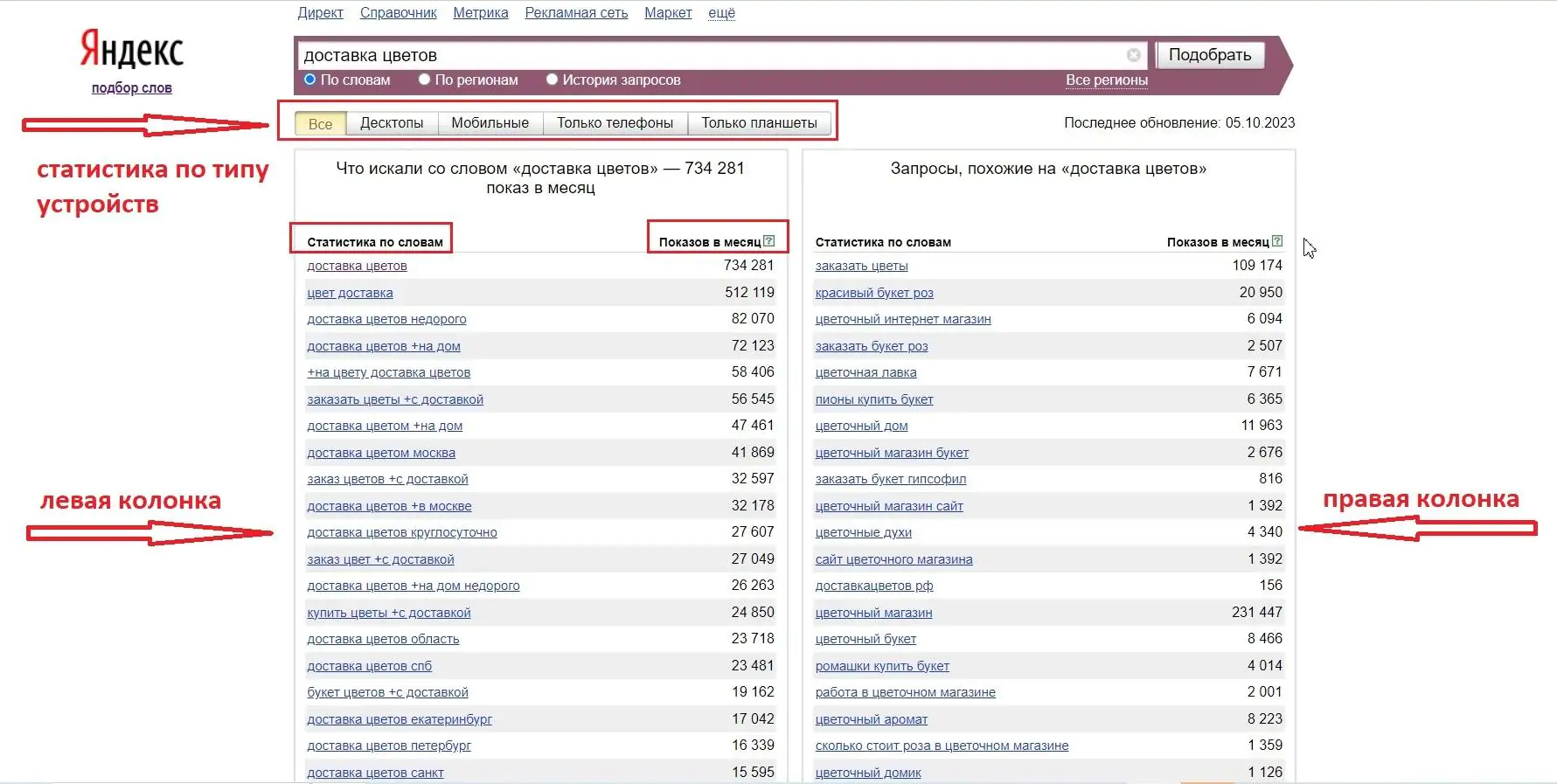
Task: Click the "Подобрать" button
Action: (x=1210, y=55)
